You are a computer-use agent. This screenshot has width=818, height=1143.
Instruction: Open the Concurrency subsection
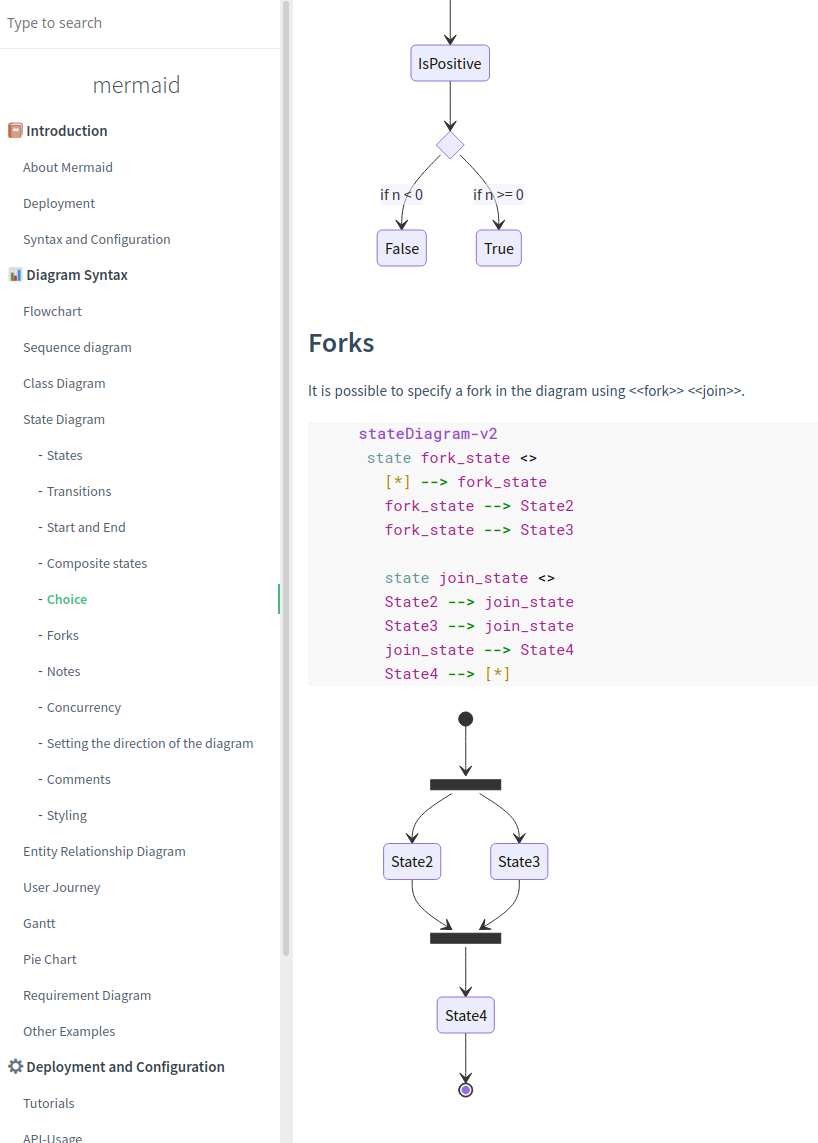(x=82, y=707)
